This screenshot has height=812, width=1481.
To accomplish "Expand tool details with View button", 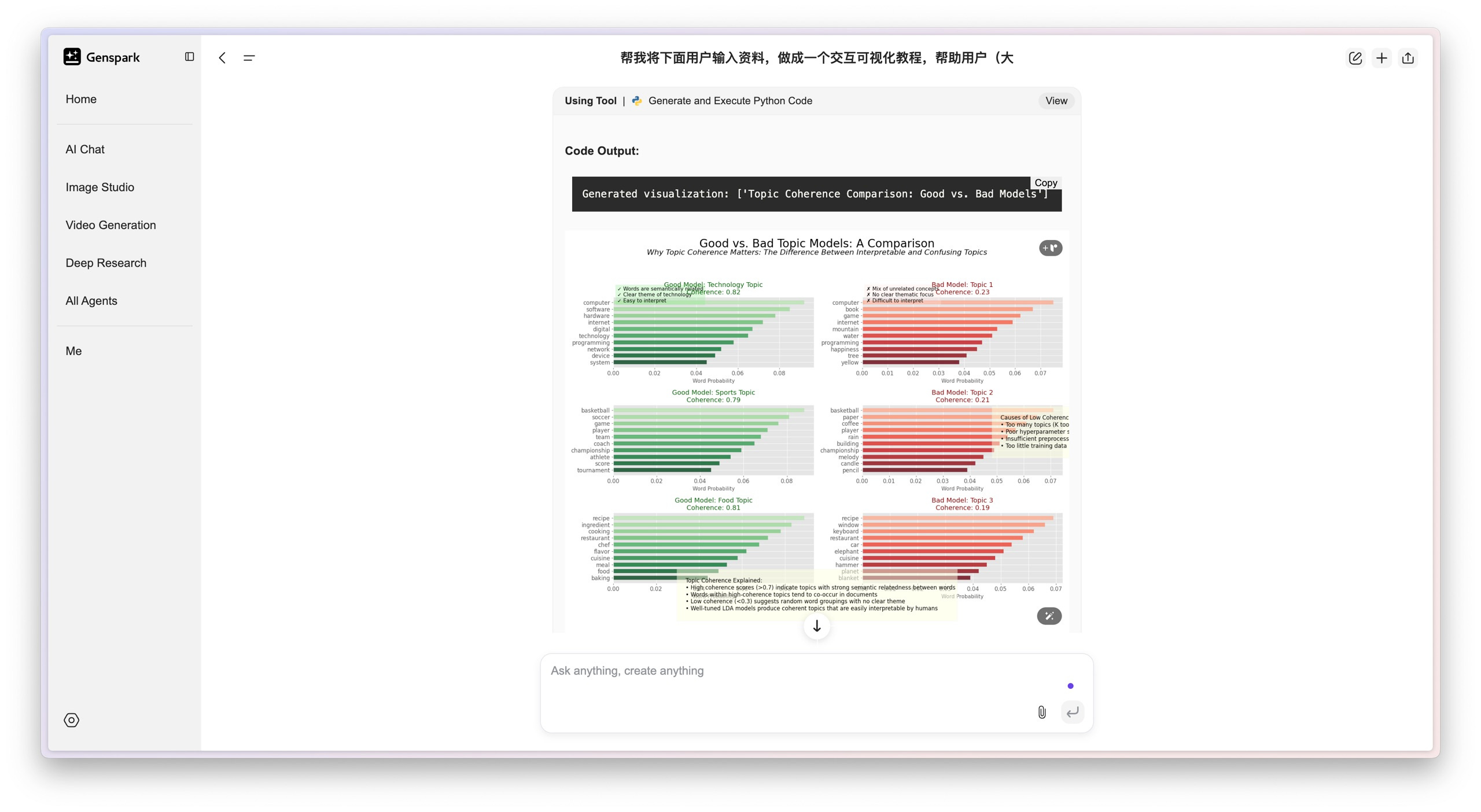I will point(1056,101).
